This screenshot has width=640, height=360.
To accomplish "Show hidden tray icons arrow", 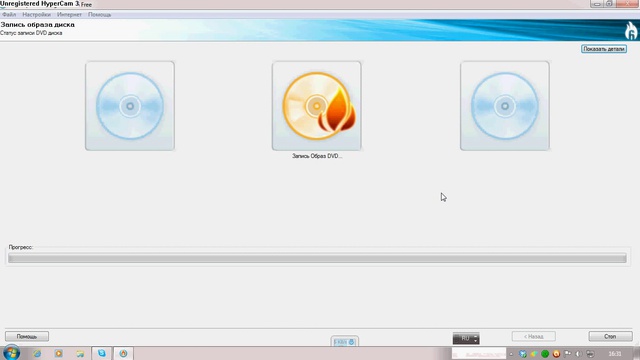I will coord(511,354).
